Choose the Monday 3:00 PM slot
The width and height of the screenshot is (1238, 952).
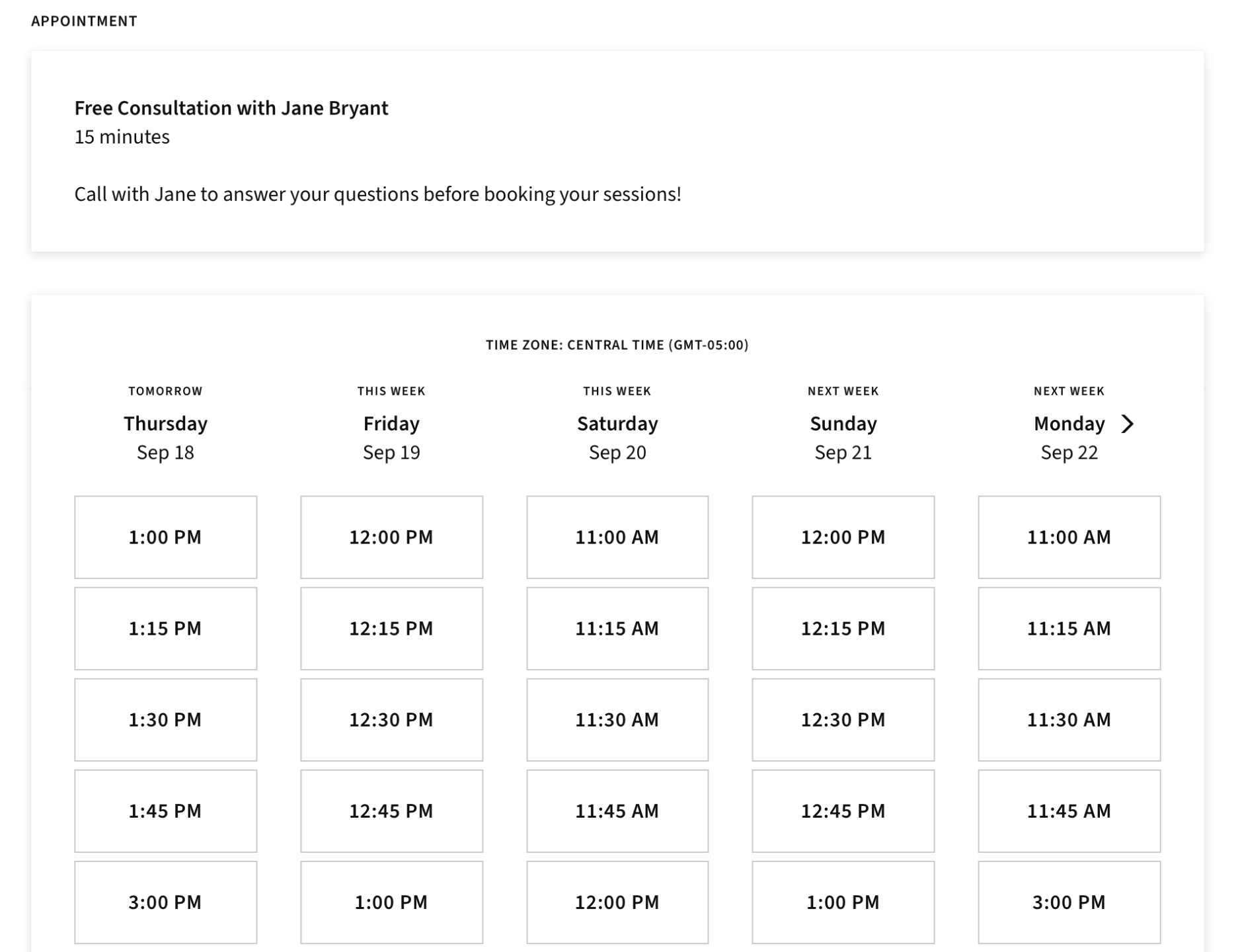pos(1069,902)
